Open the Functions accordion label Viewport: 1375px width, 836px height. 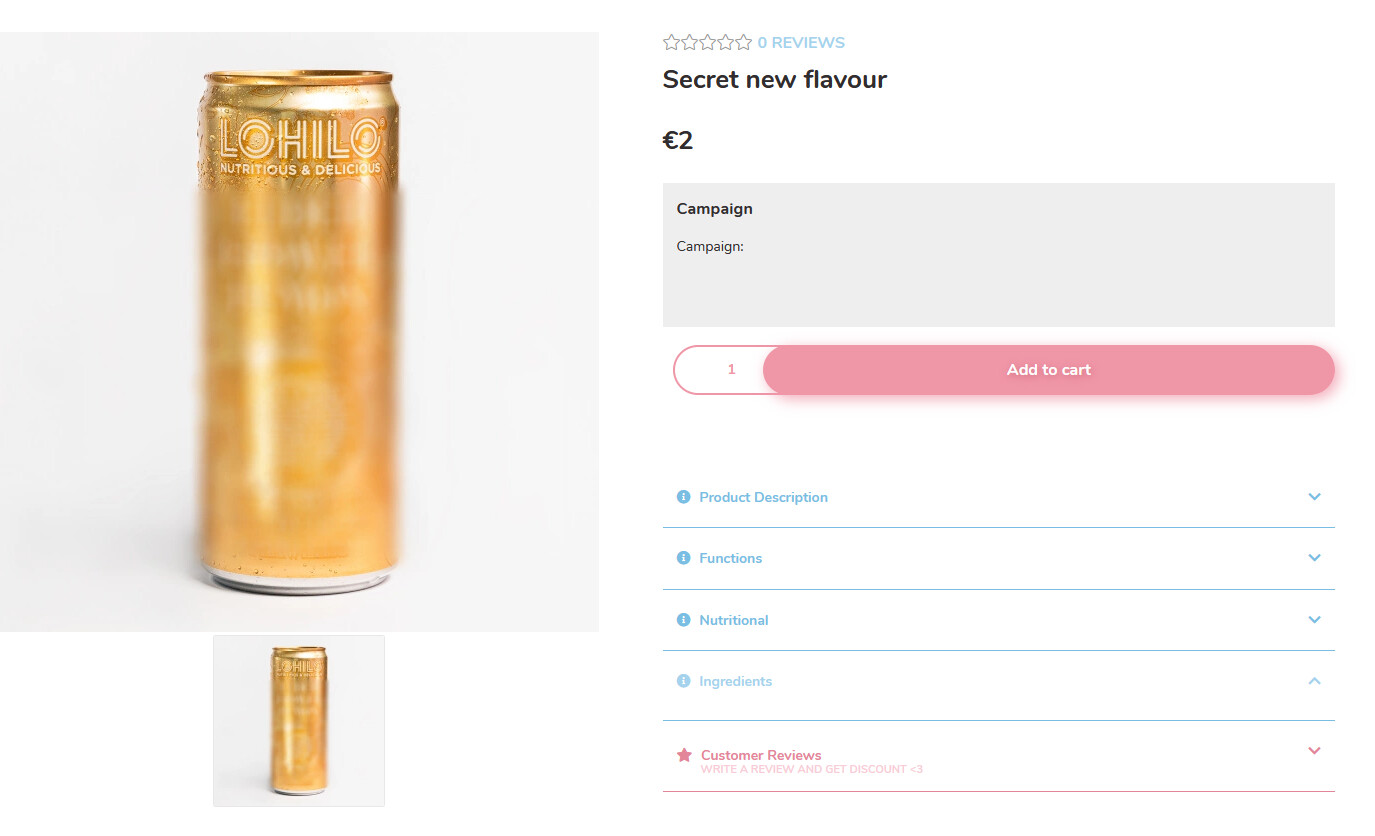(730, 558)
